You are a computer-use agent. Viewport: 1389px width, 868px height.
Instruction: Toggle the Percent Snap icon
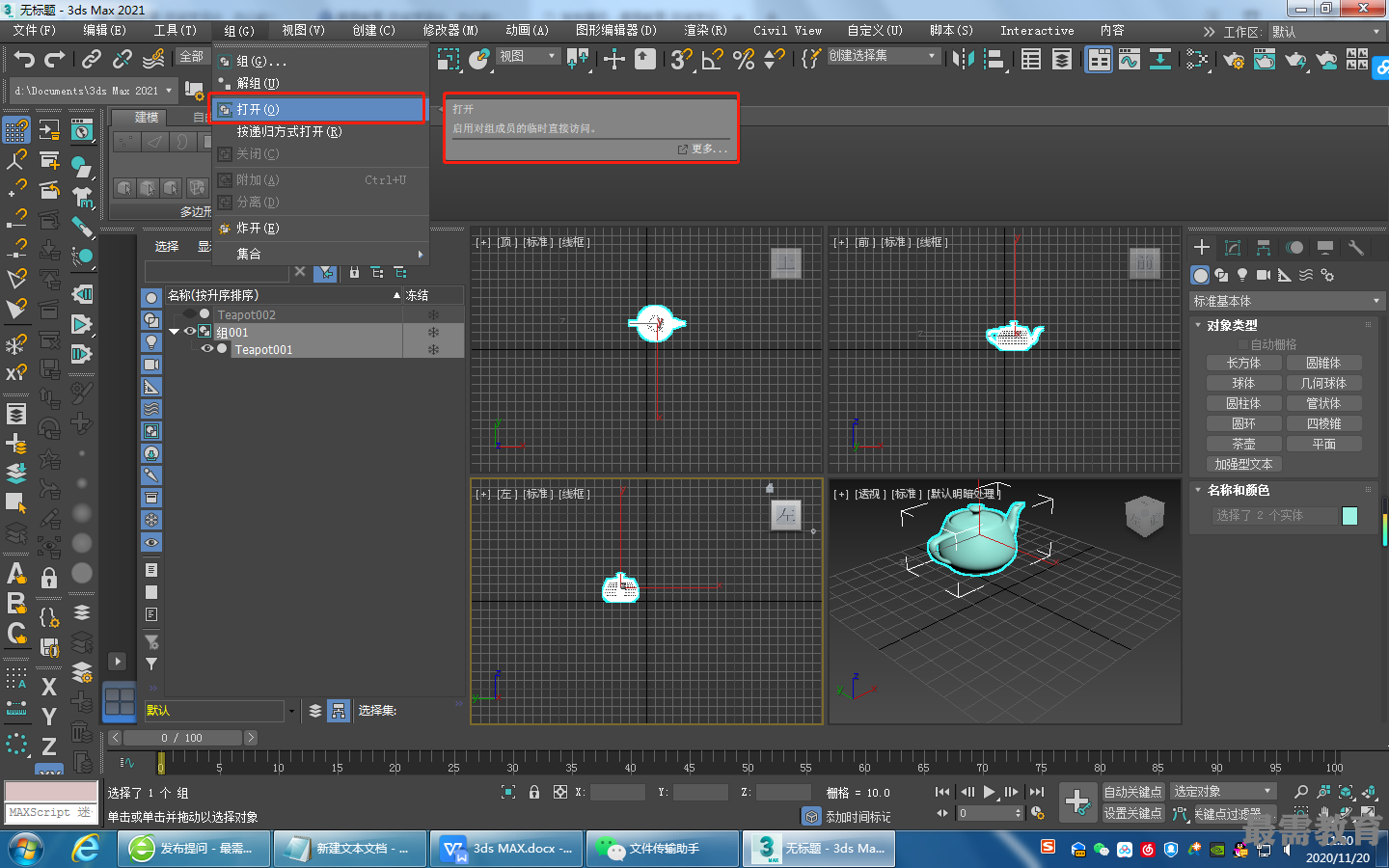coord(744,59)
